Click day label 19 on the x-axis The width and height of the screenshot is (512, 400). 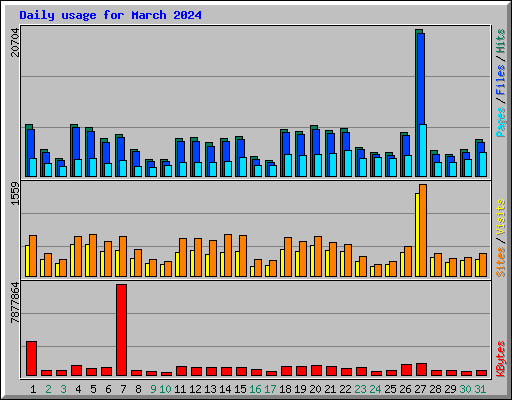click(x=300, y=389)
